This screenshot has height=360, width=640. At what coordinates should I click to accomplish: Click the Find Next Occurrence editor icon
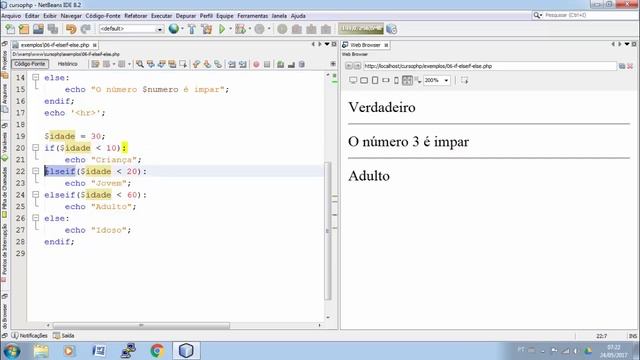pos(162,64)
